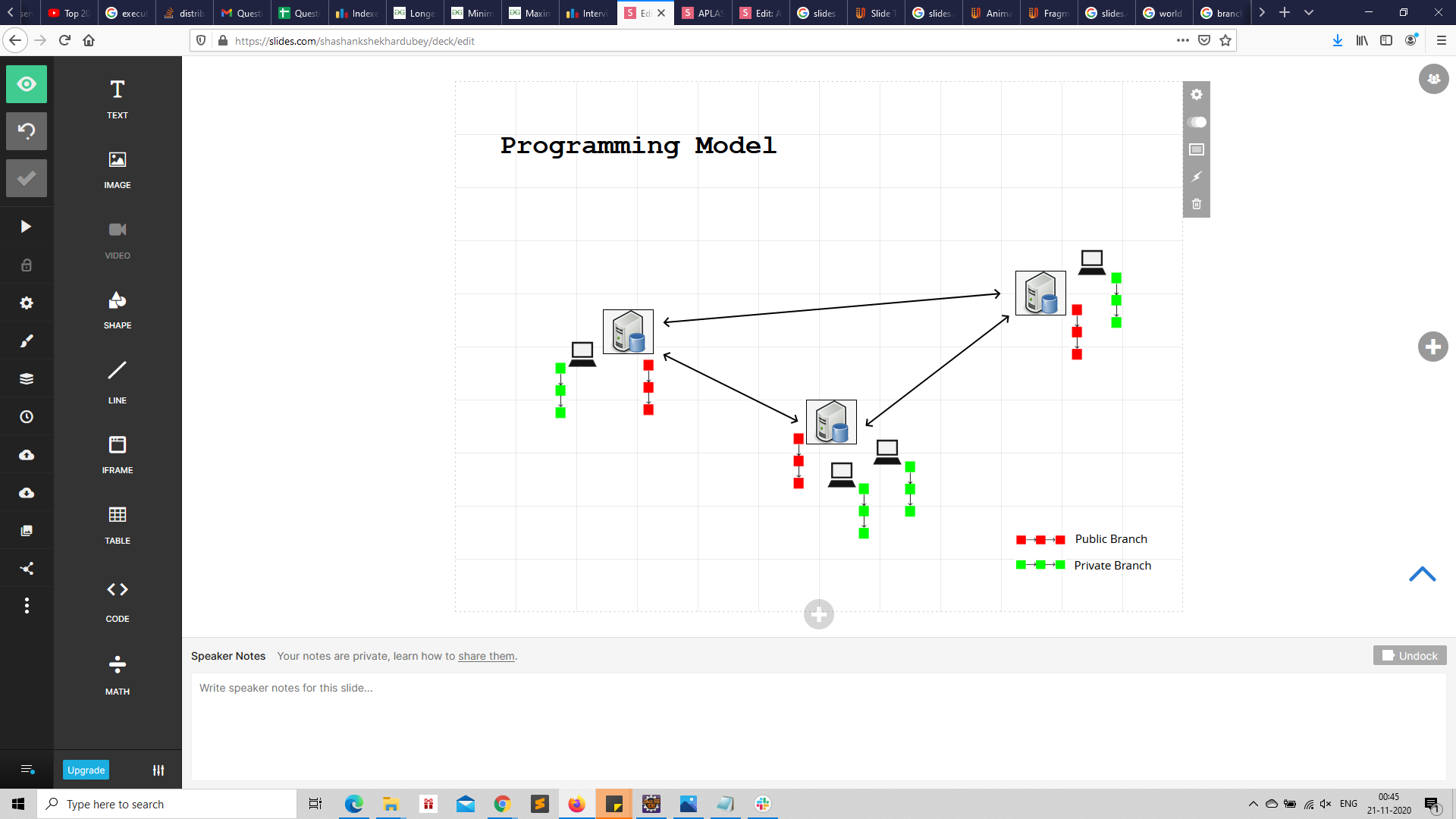
Task: Click the save checkmark button
Action: pyautogui.click(x=27, y=178)
